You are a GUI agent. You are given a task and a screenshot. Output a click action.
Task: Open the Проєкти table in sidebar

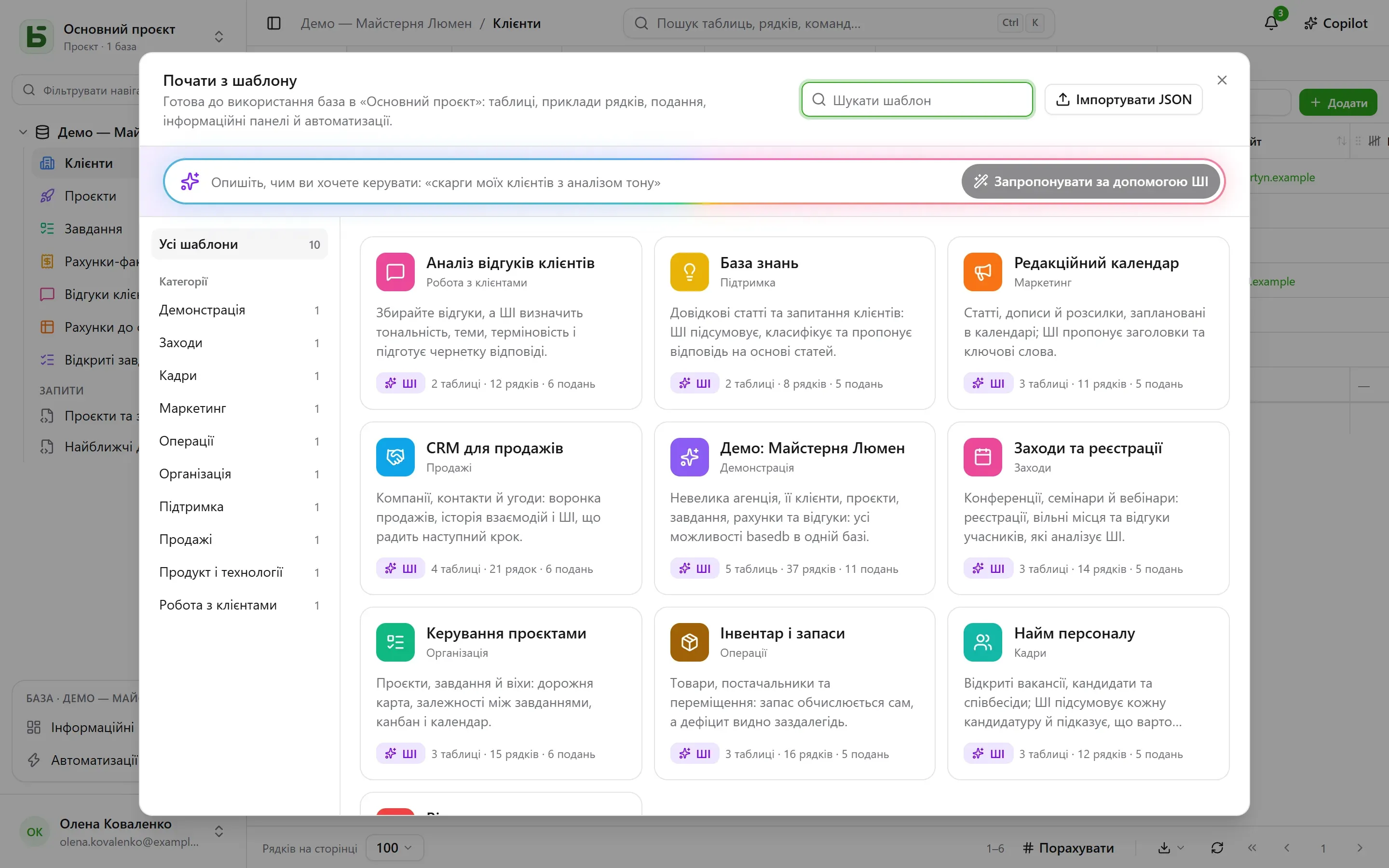pyautogui.click(x=85, y=196)
